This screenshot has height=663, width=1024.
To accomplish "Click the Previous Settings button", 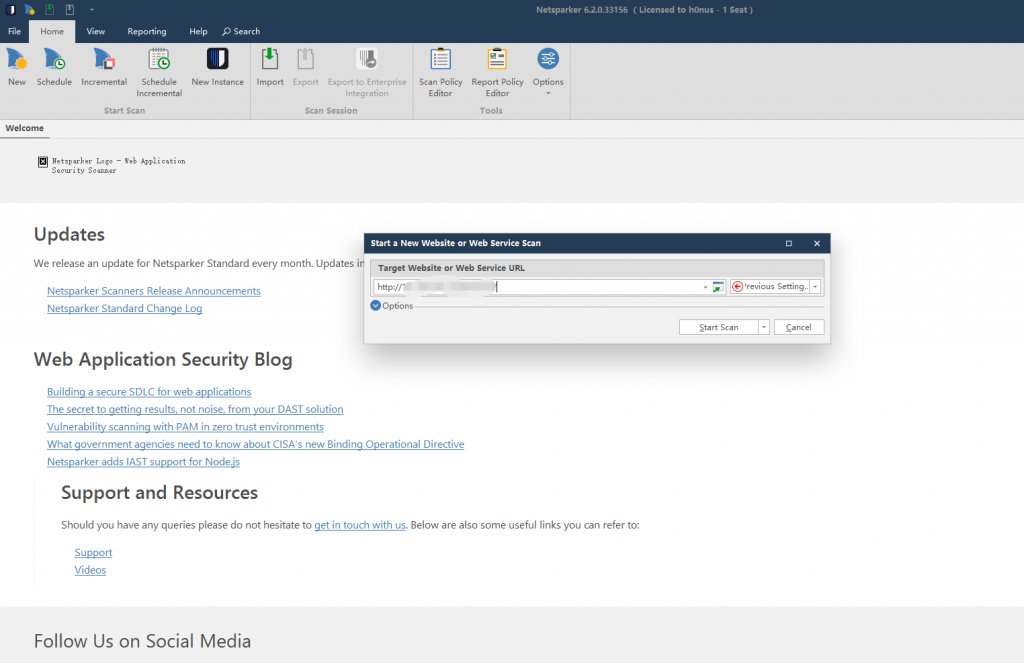I will [770, 287].
